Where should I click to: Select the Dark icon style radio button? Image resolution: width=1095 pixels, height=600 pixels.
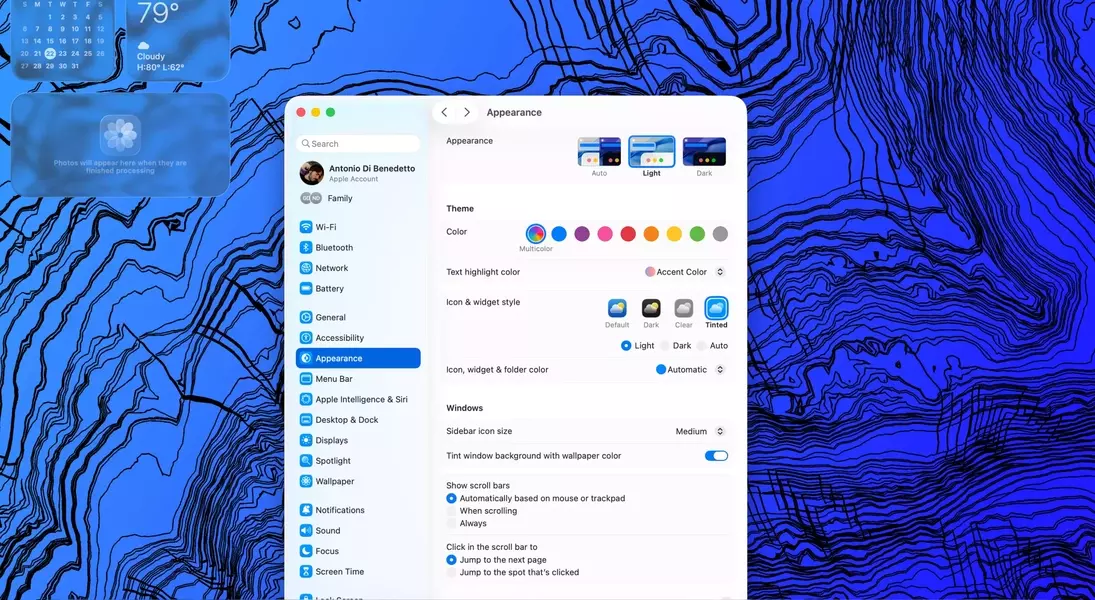click(x=665, y=346)
